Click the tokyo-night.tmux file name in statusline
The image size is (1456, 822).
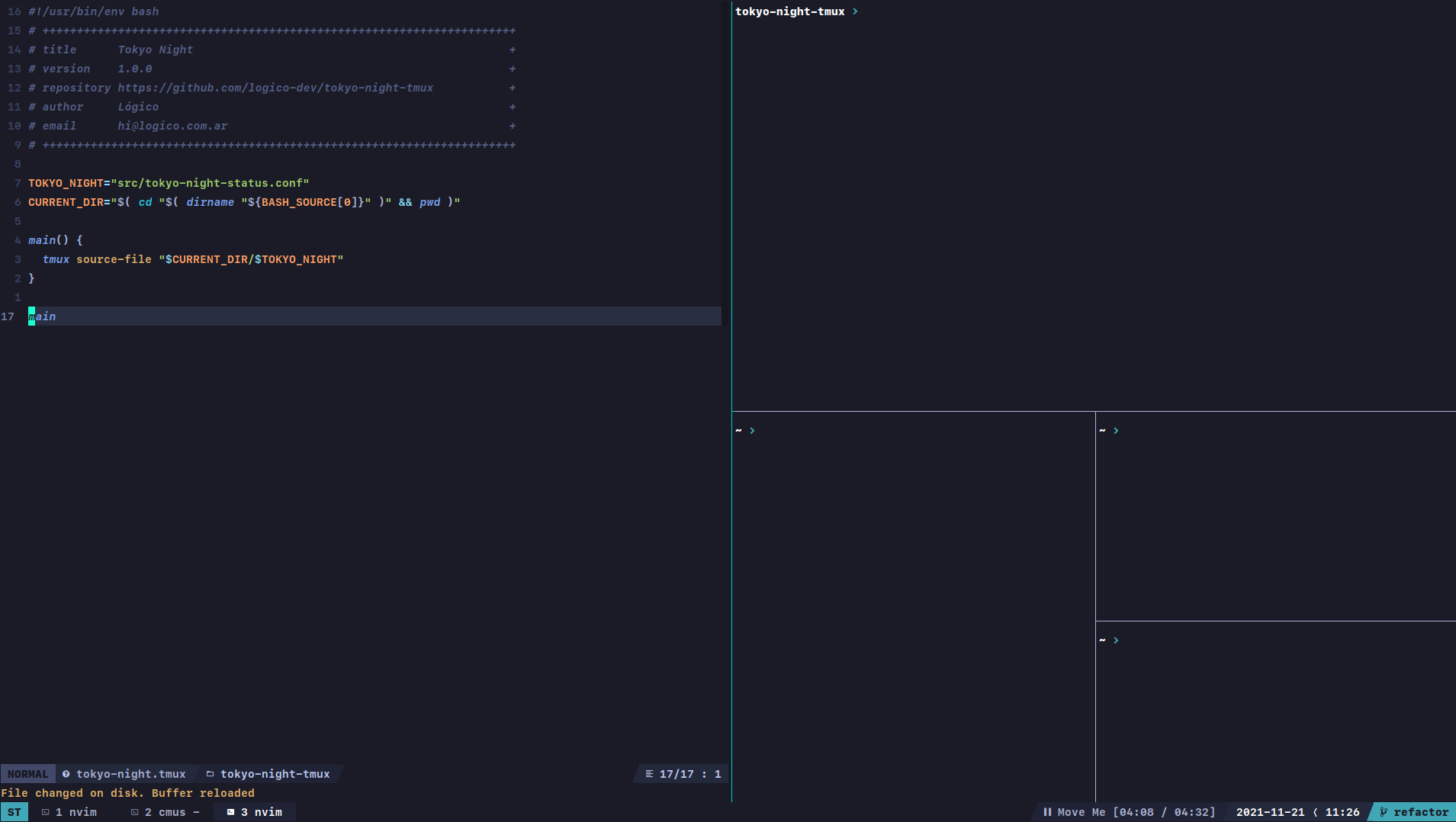coord(131,774)
